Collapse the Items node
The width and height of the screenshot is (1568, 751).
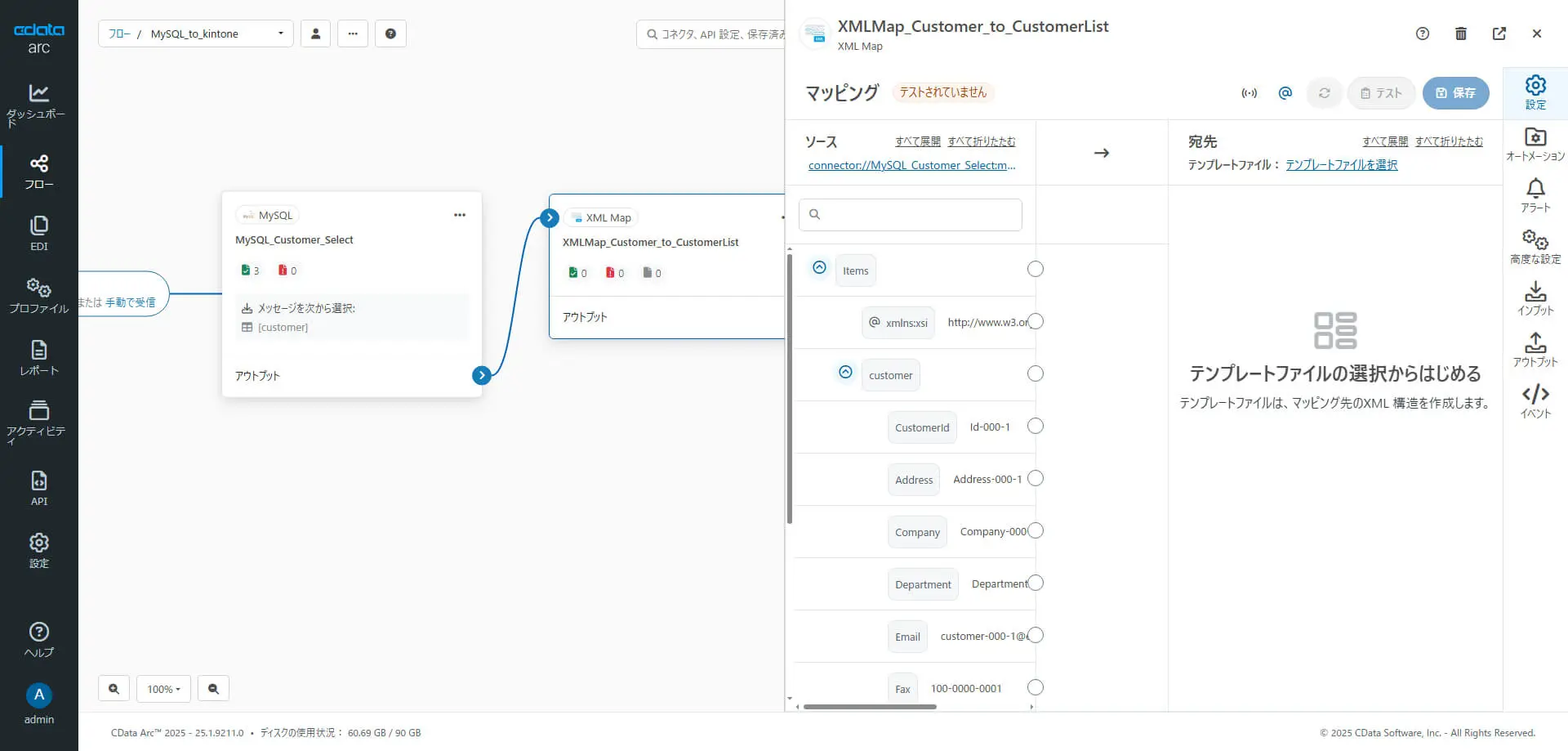[x=819, y=268]
